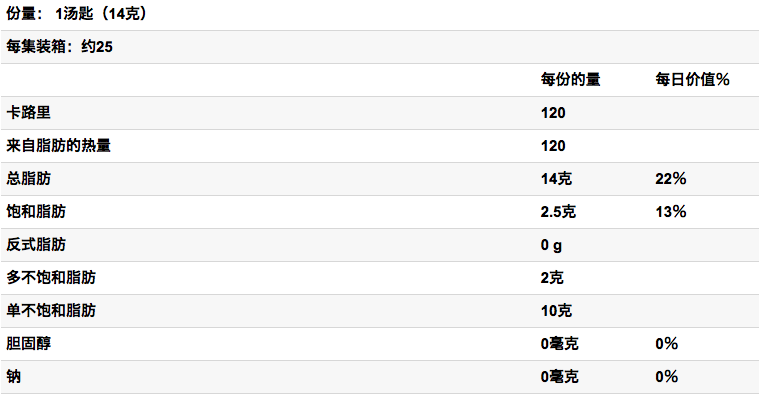Click the 0毫克 value in 钠 row
759x395 pixels.
[560, 376]
